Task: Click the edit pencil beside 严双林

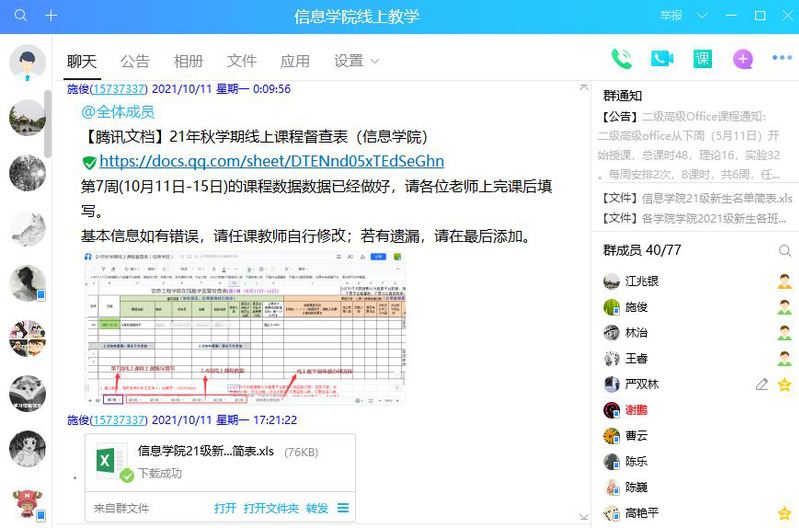Action: point(762,384)
